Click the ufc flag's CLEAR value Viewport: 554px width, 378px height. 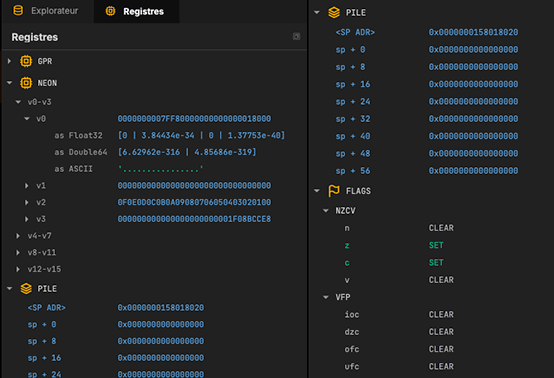tap(441, 366)
